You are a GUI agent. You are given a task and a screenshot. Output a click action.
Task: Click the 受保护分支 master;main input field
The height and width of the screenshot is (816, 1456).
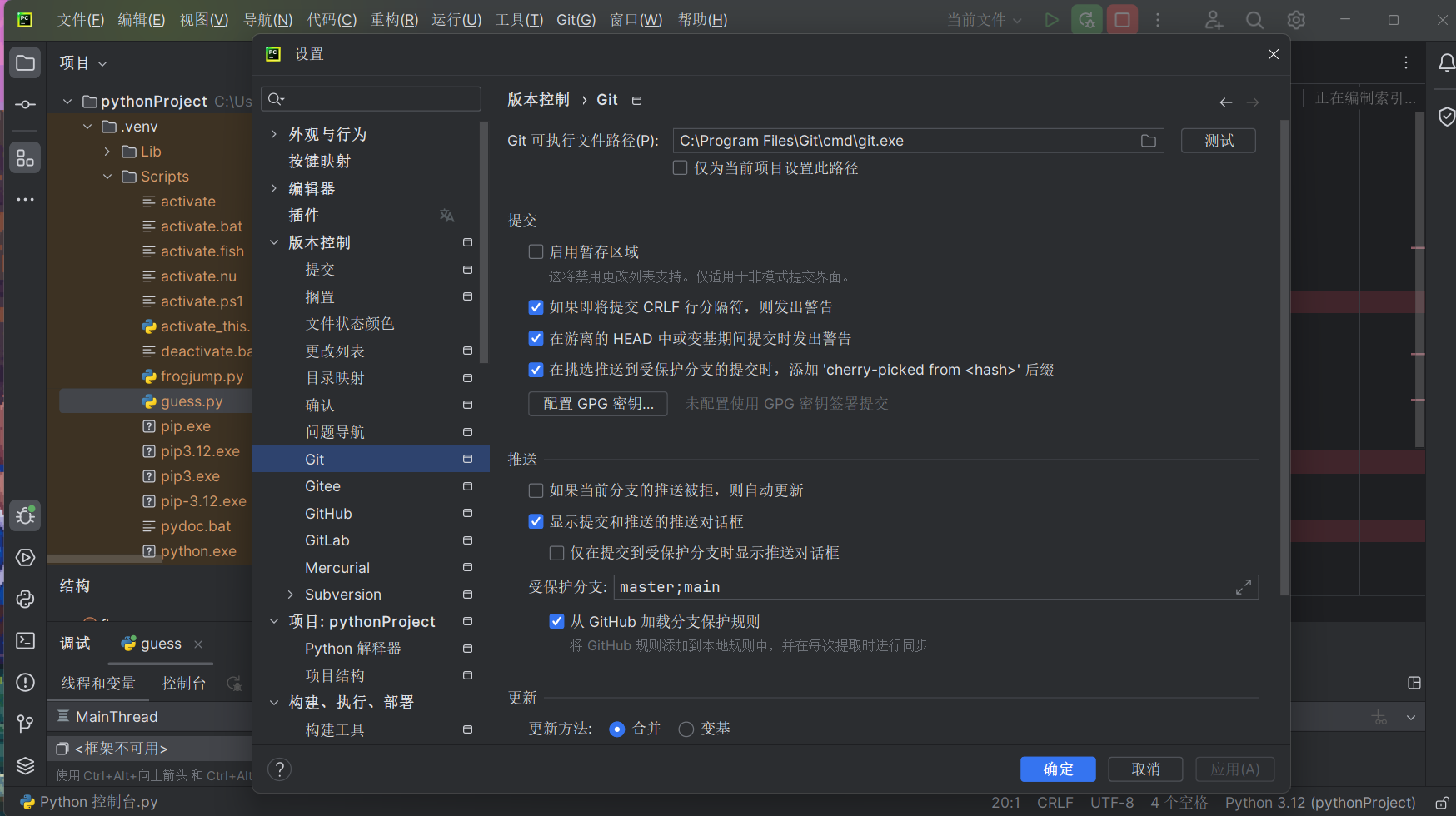point(935,587)
